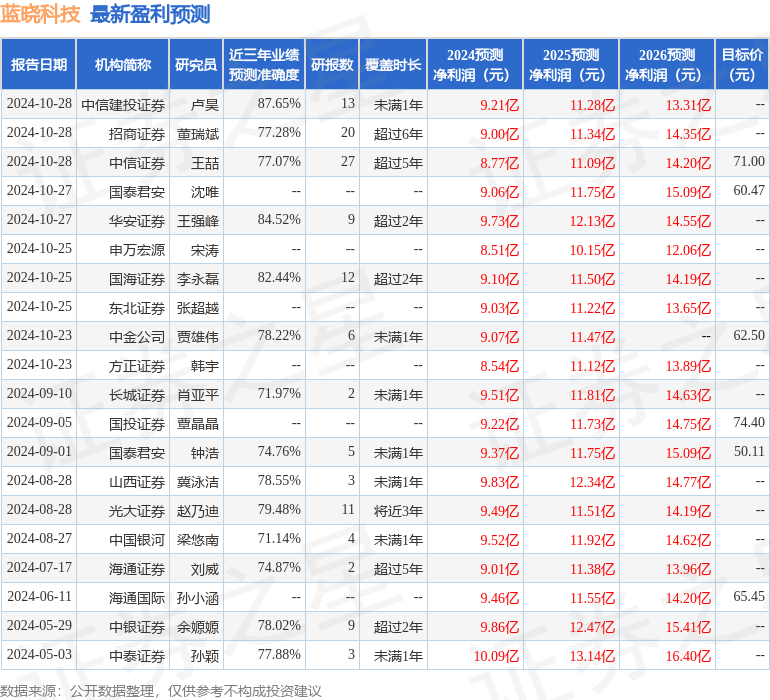Click researcher name 李永磊
Screen dimensions: 770x700
[x=198, y=279]
